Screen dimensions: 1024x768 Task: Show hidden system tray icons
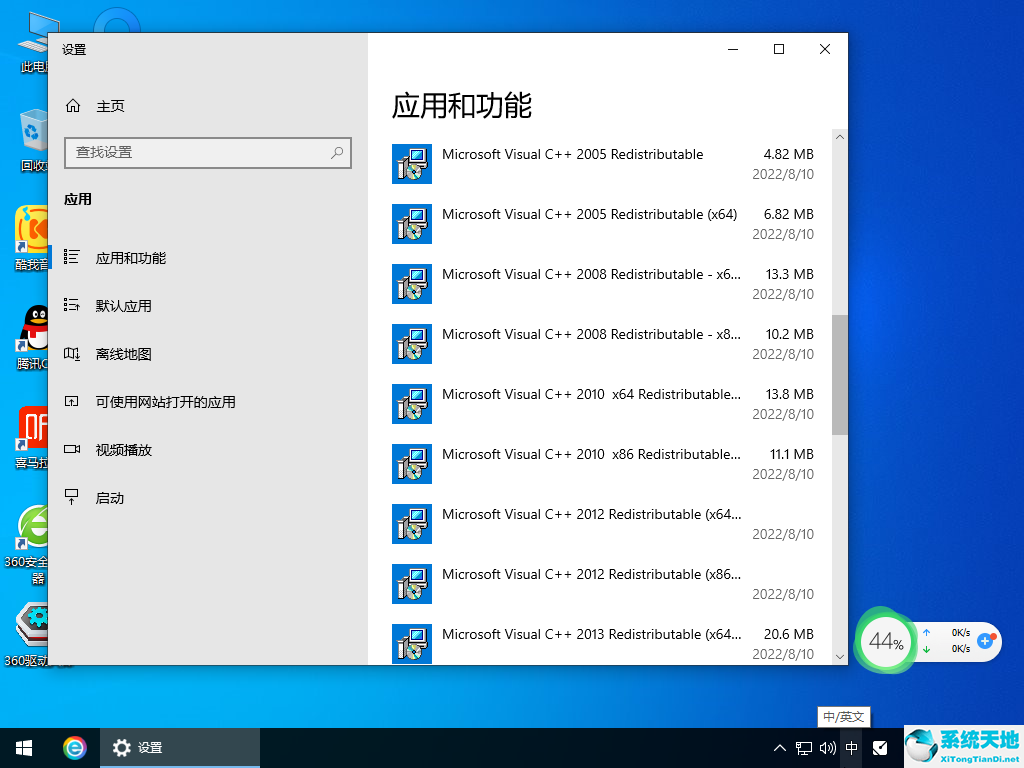780,748
